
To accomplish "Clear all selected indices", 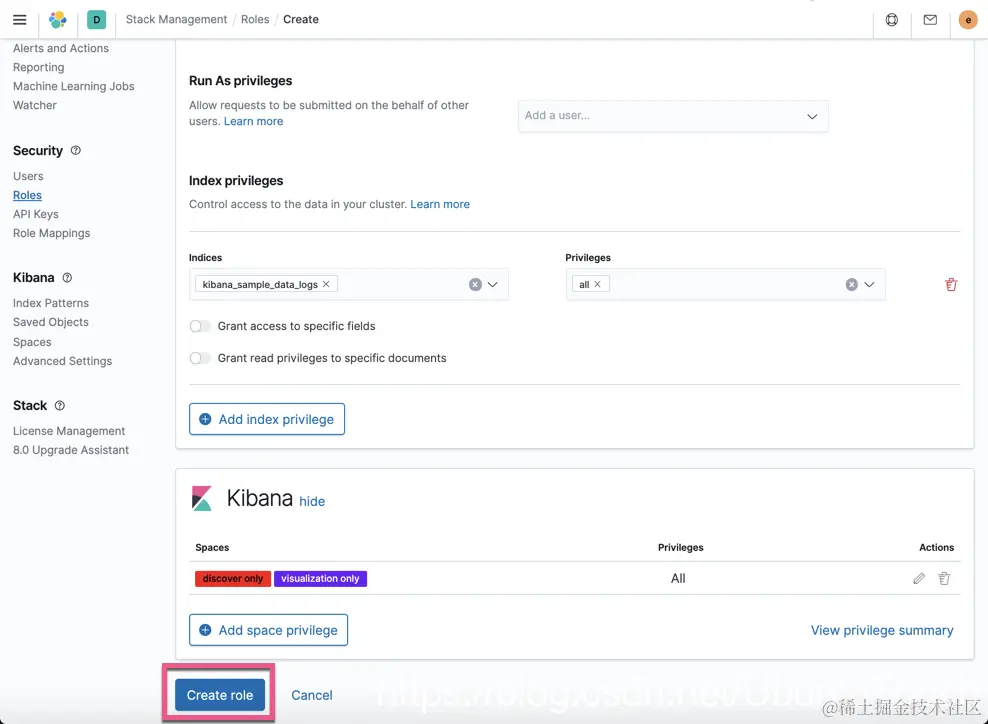I will [475, 285].
